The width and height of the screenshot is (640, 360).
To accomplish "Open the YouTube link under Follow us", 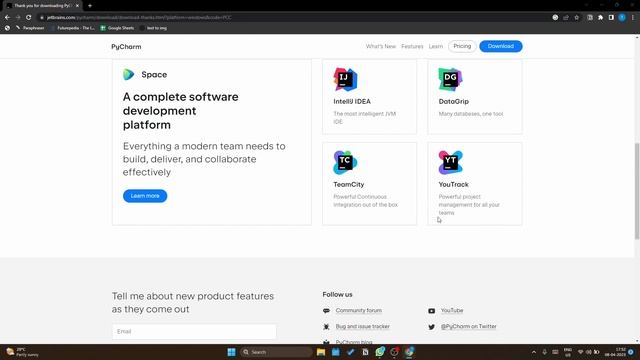I will click(452, 311).
